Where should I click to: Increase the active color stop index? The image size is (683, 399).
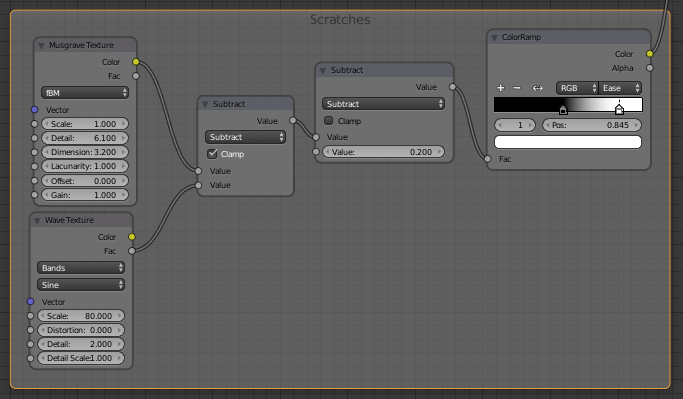[x=531, y=125]
